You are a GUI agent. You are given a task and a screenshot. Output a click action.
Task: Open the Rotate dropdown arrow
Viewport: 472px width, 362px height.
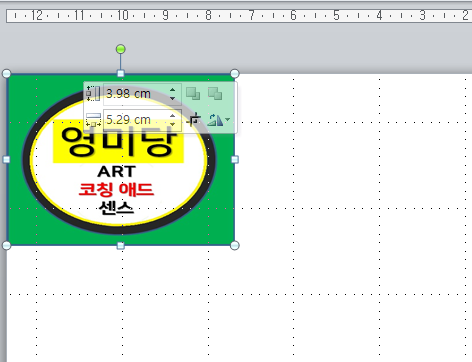coord(228,119)
